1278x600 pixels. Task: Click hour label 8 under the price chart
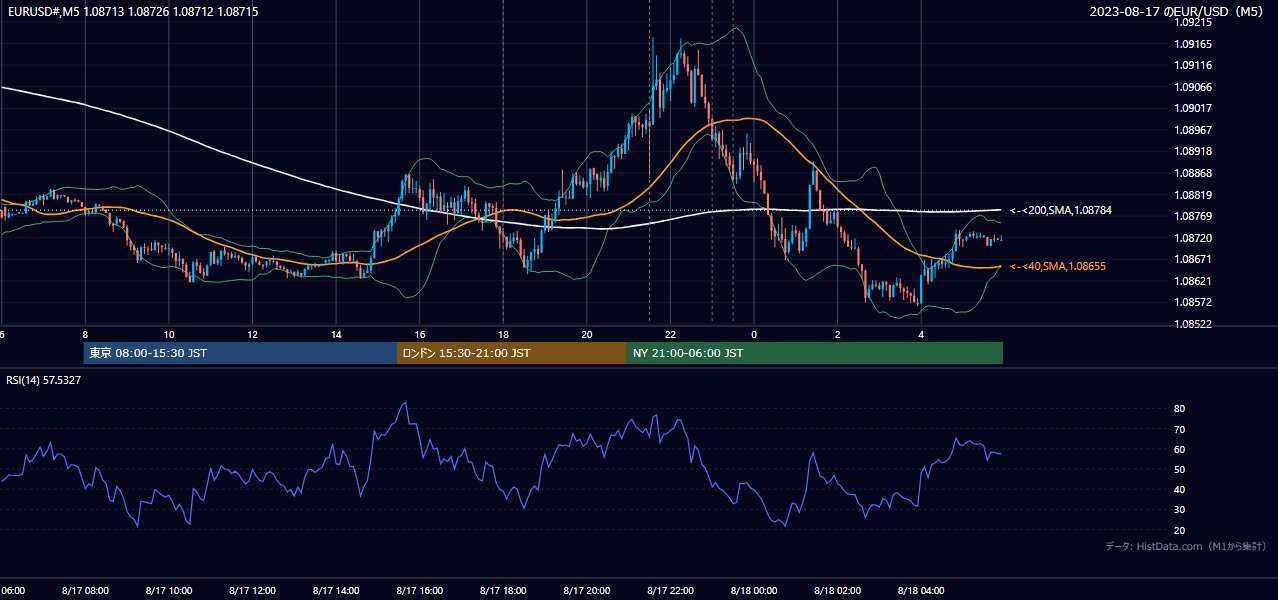[85, 334]
